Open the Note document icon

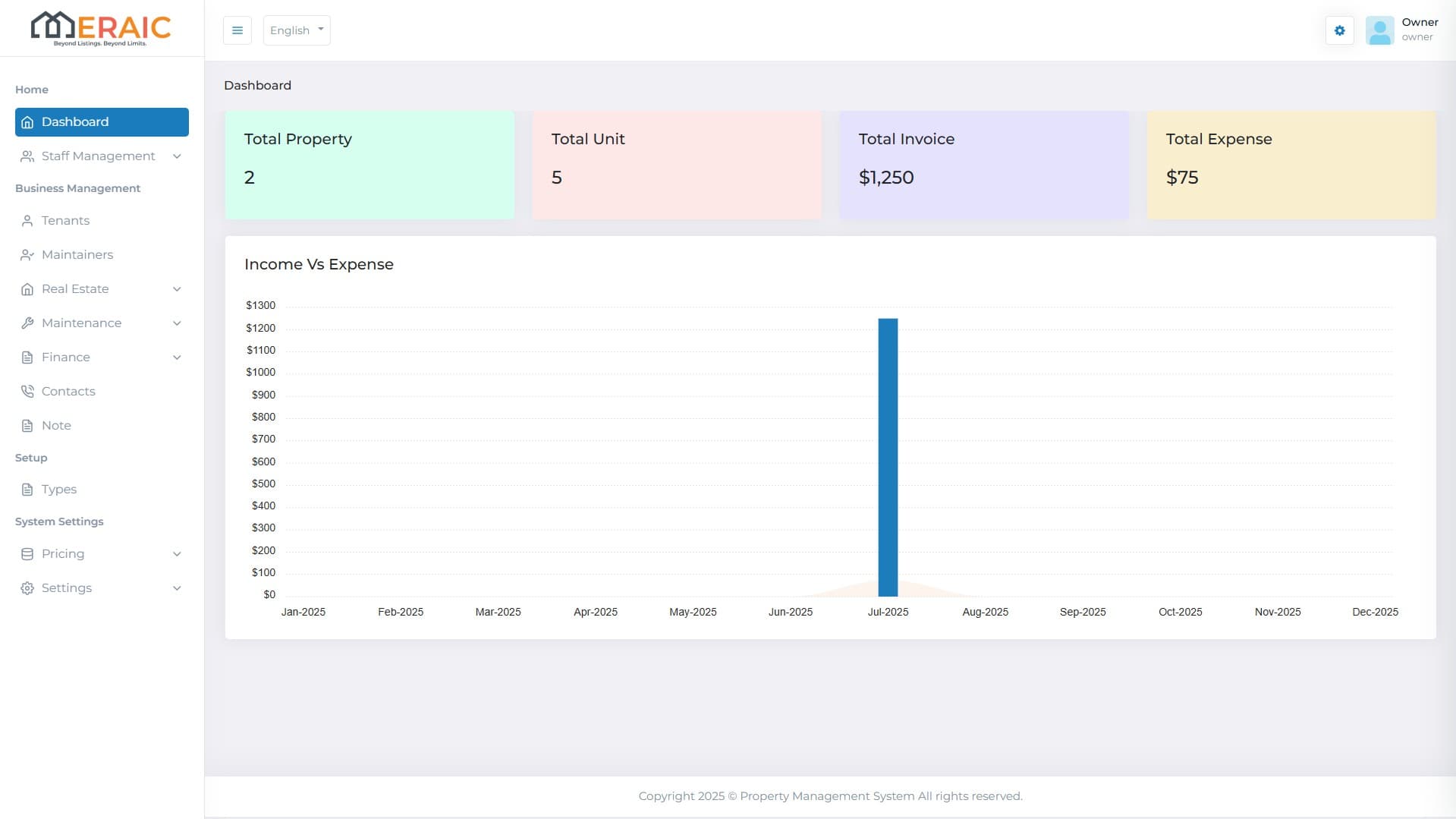coord(27,425)
